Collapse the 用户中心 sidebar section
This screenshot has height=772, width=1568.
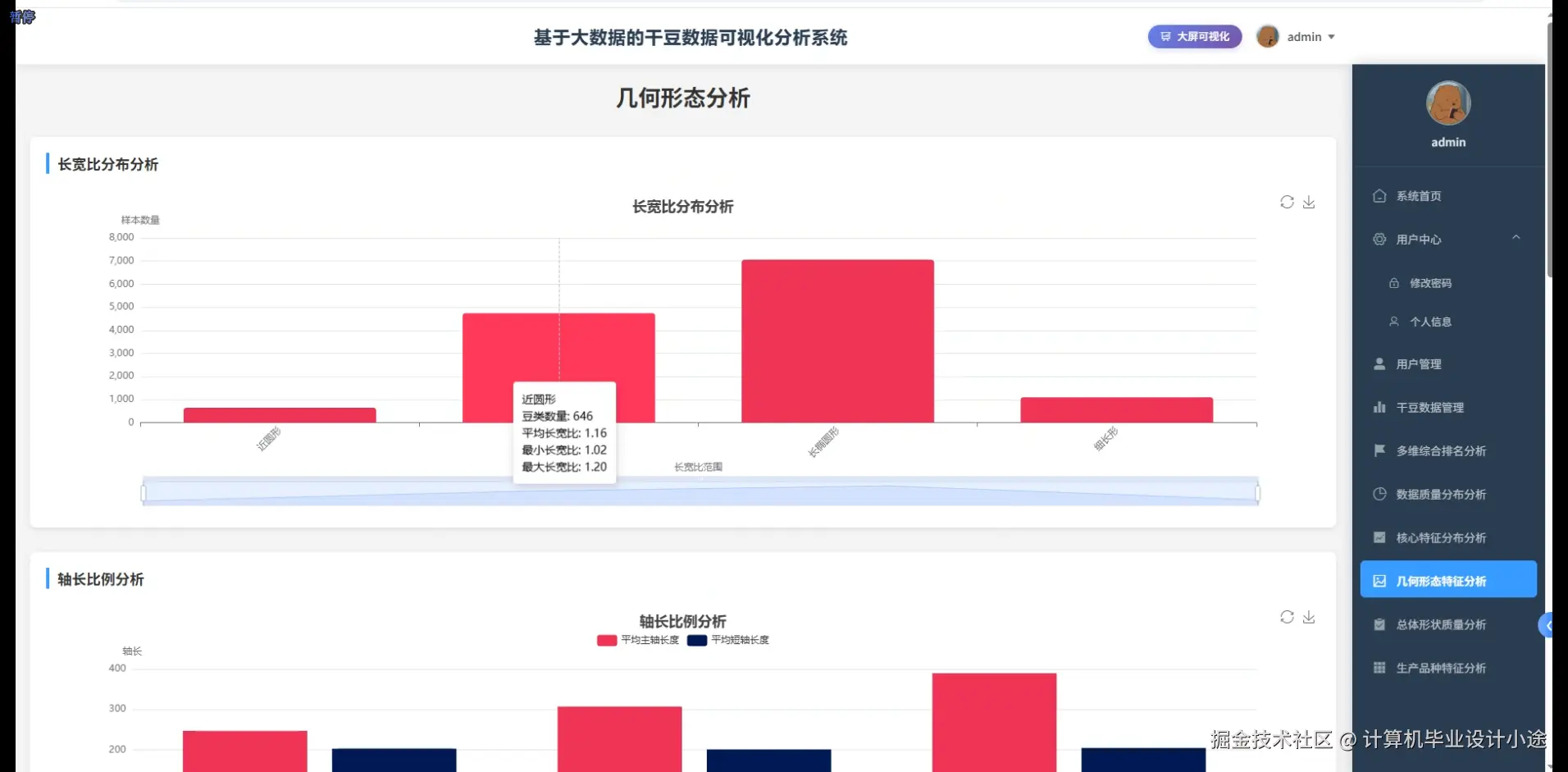pyautogui.click(x=1516, y=237)
